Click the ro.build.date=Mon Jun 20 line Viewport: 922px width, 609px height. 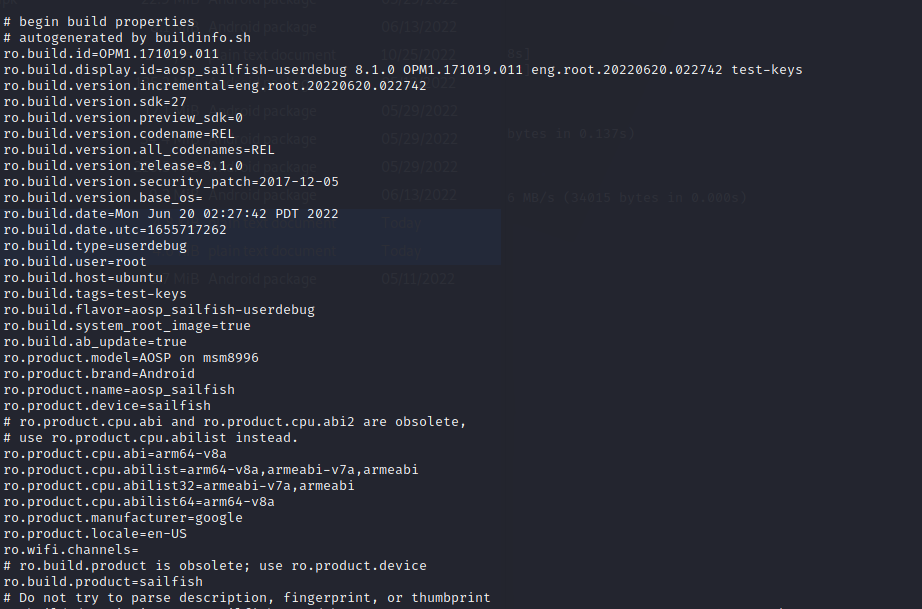[x=171, y=213]
